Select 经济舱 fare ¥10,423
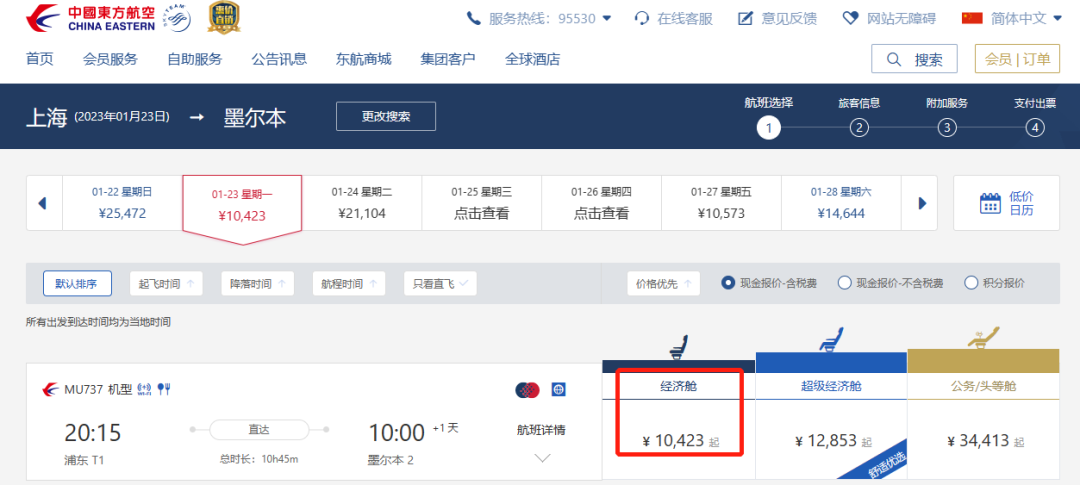 (x=678, y=441)
